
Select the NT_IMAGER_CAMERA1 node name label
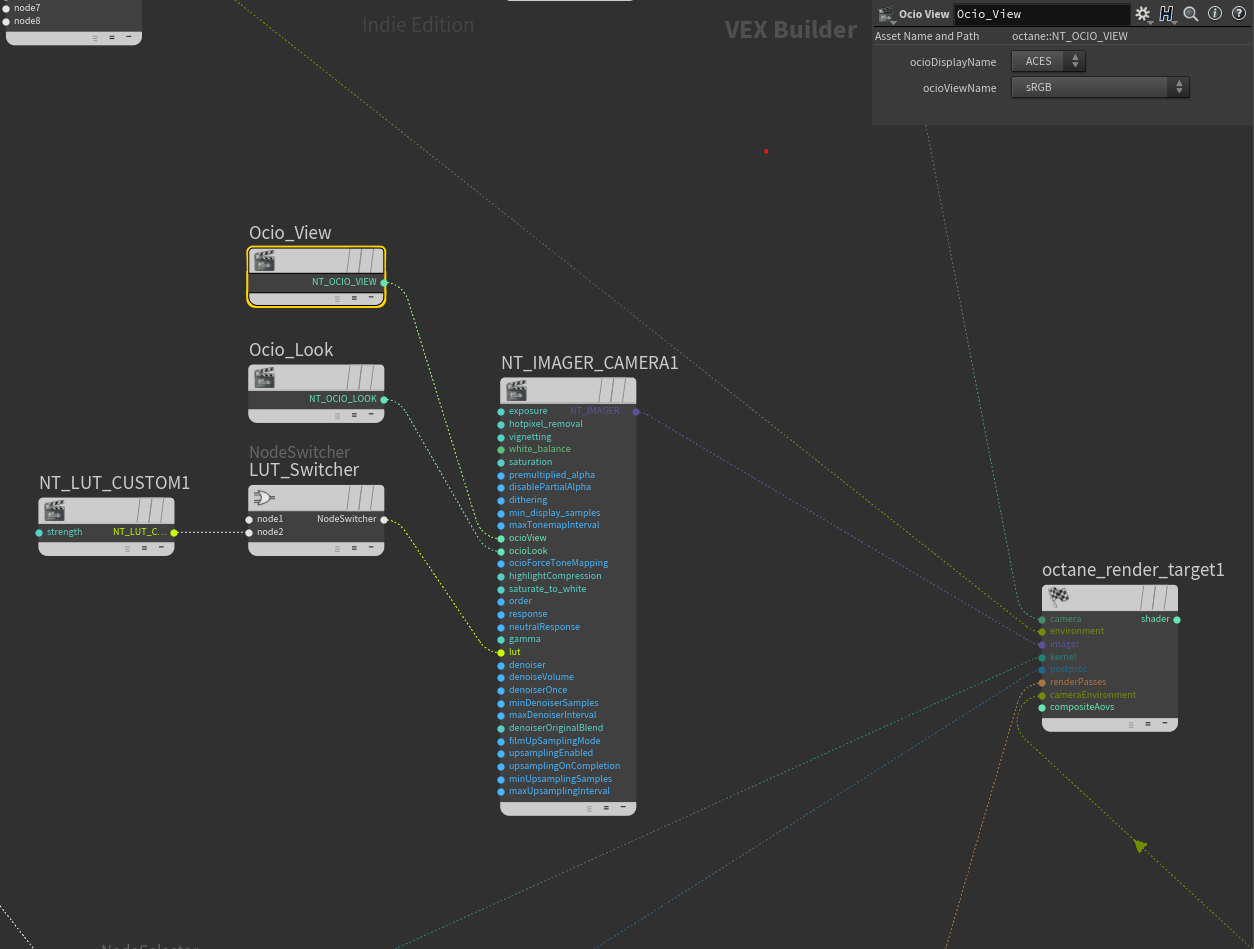(590, 363)
